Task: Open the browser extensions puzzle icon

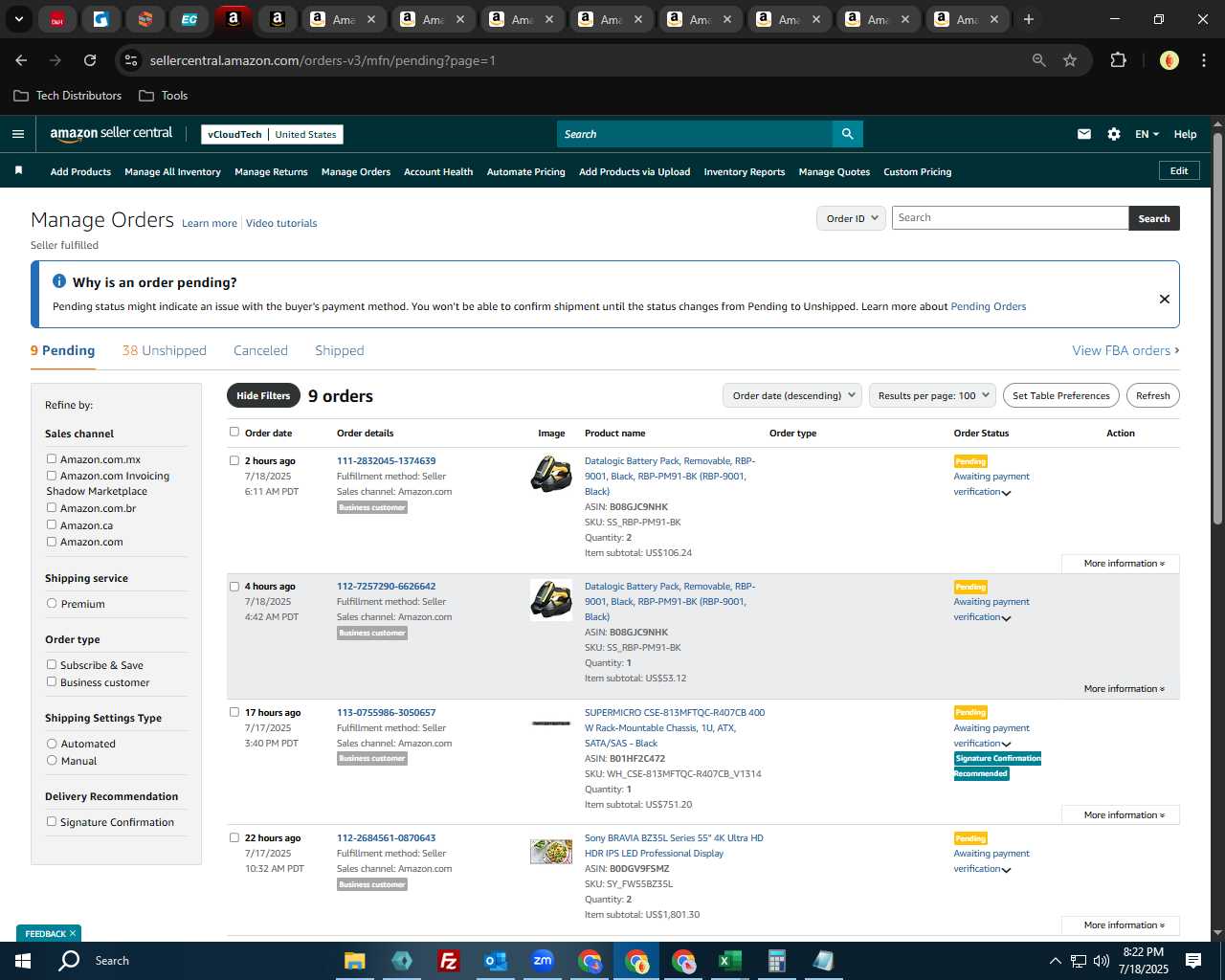Action: click(x=1118, y=60)
